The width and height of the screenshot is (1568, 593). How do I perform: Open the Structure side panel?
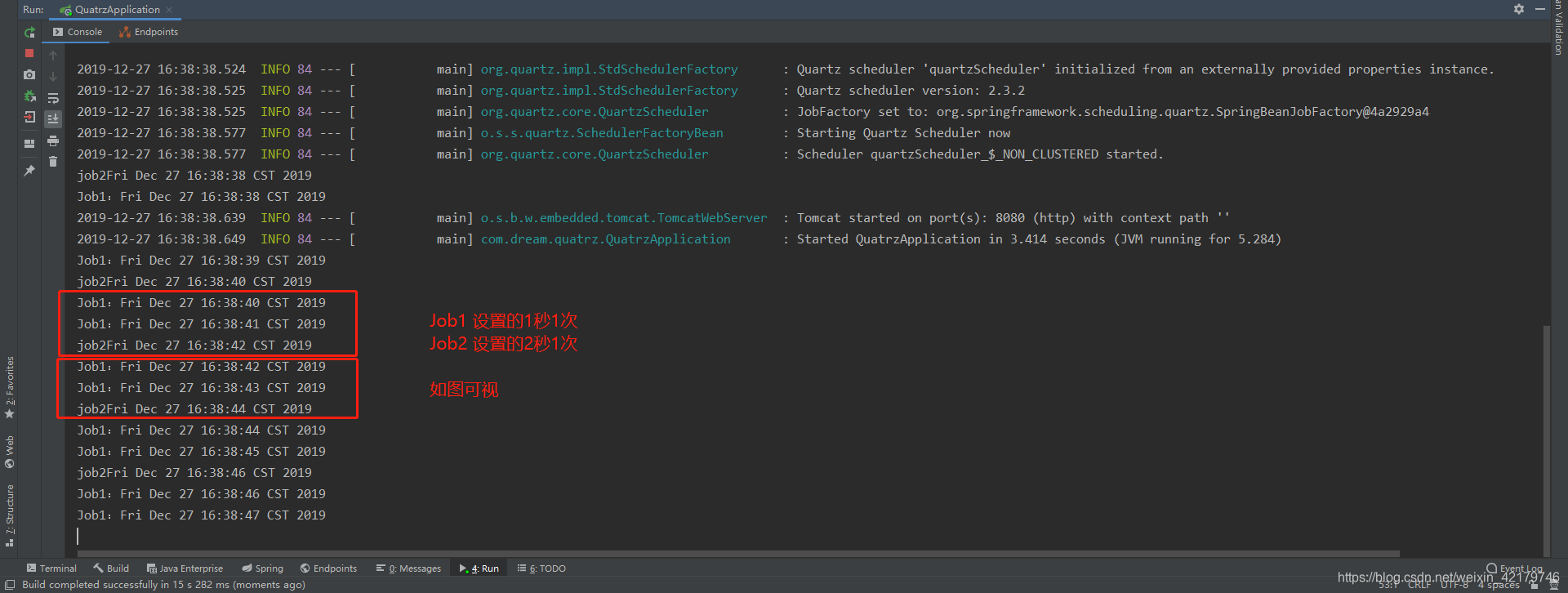click(x=10, y=515)
